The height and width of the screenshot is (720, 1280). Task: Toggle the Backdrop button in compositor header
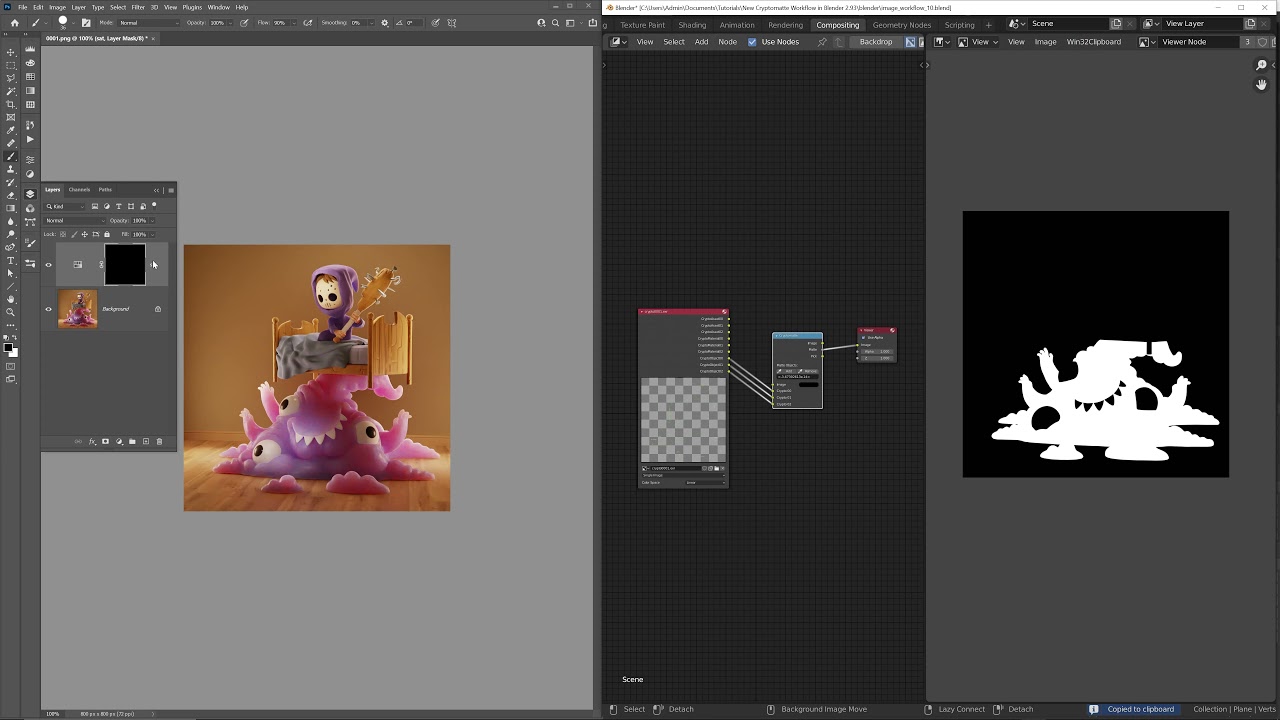click(876, 42)
